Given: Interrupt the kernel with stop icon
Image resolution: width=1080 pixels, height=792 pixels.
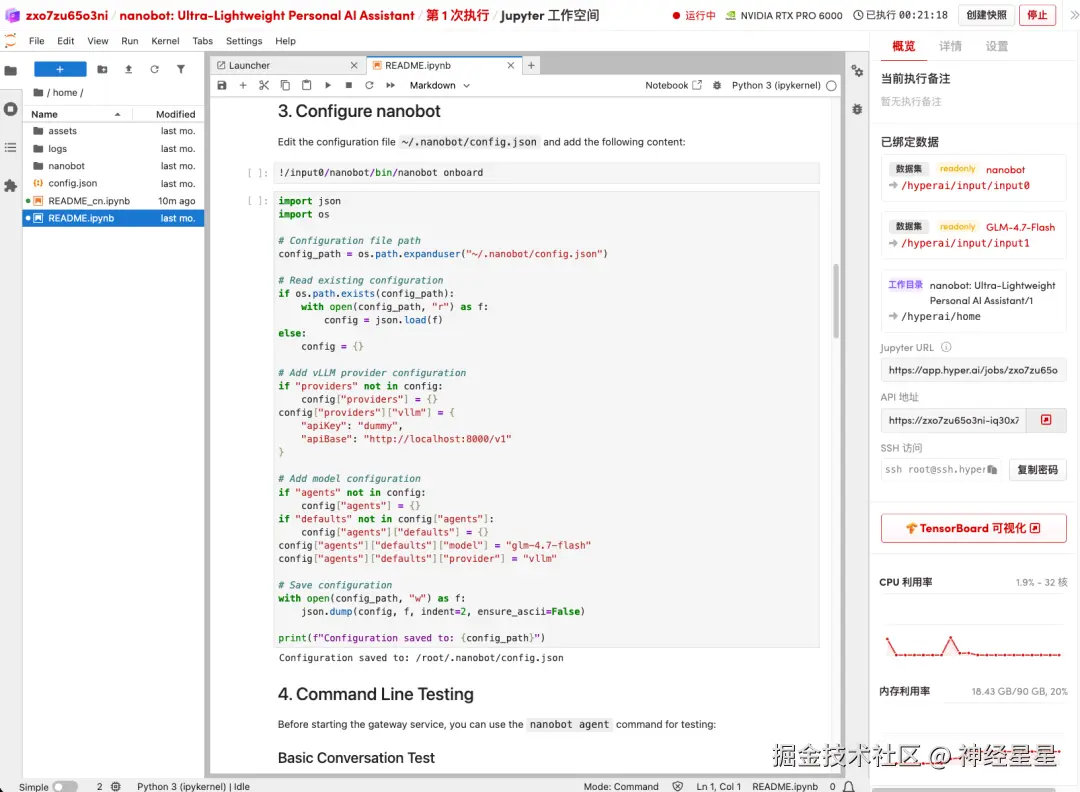Looking at the screenshot, I should point(349,85).
